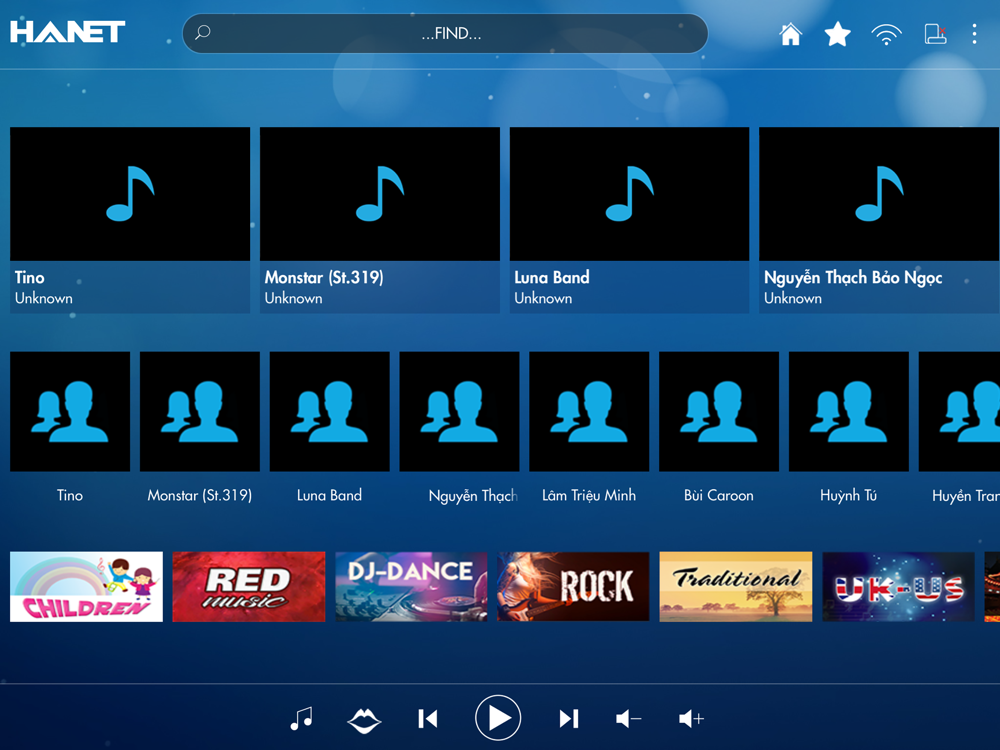Click 'Unknown' under the Luna Band card
Image resolution: width=1000 pixels, height=750 pixels.
[x=543, y=298]
